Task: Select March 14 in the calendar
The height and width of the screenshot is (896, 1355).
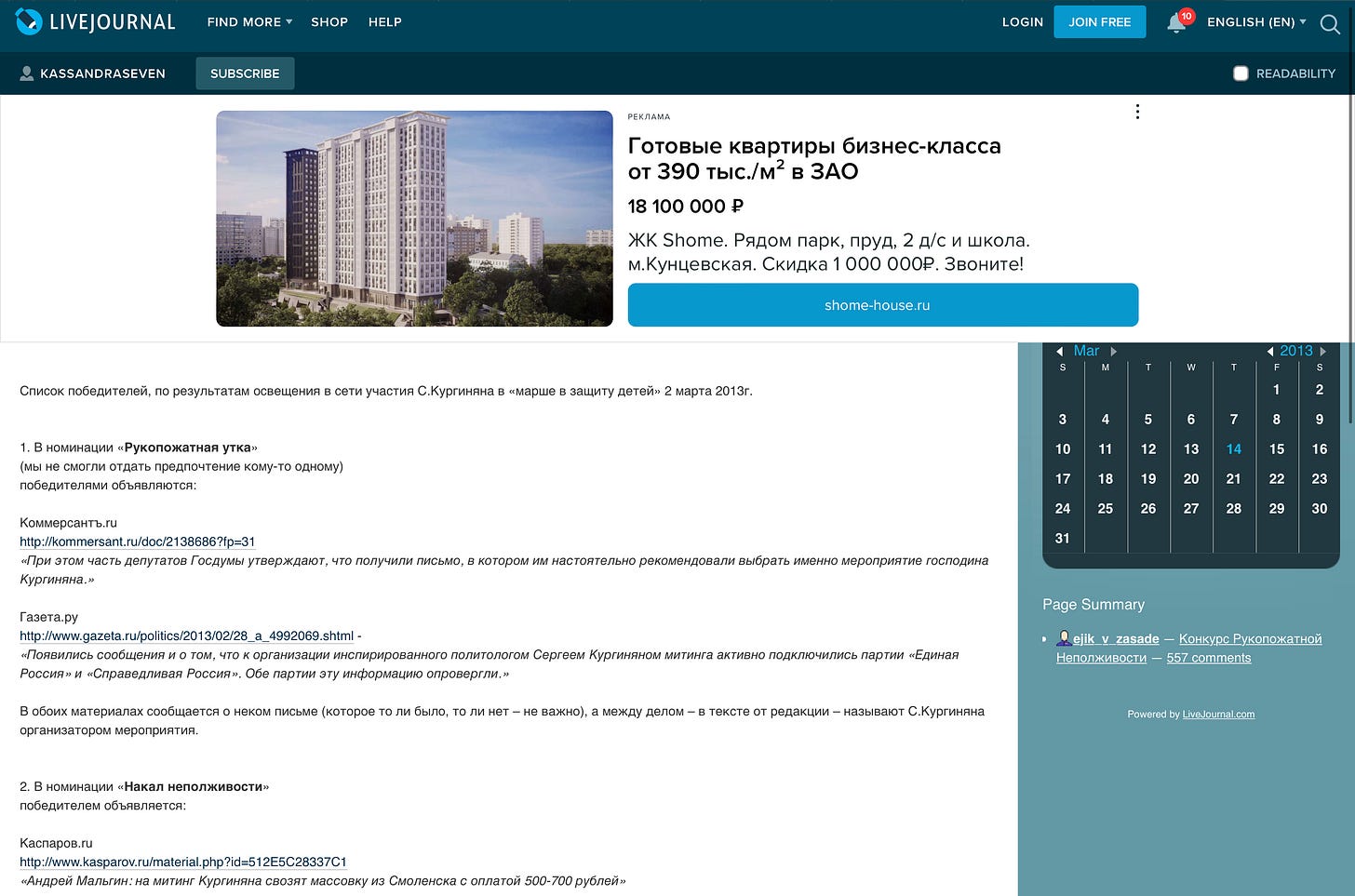Action: pyautogui.click(x=1234, y=449)
